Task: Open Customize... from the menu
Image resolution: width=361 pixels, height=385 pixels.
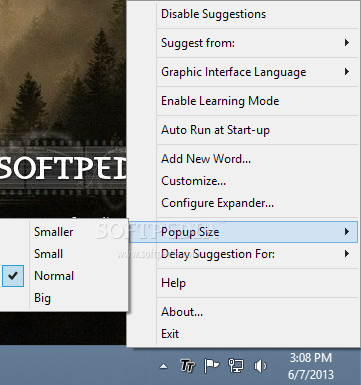Action: point(243,181)
